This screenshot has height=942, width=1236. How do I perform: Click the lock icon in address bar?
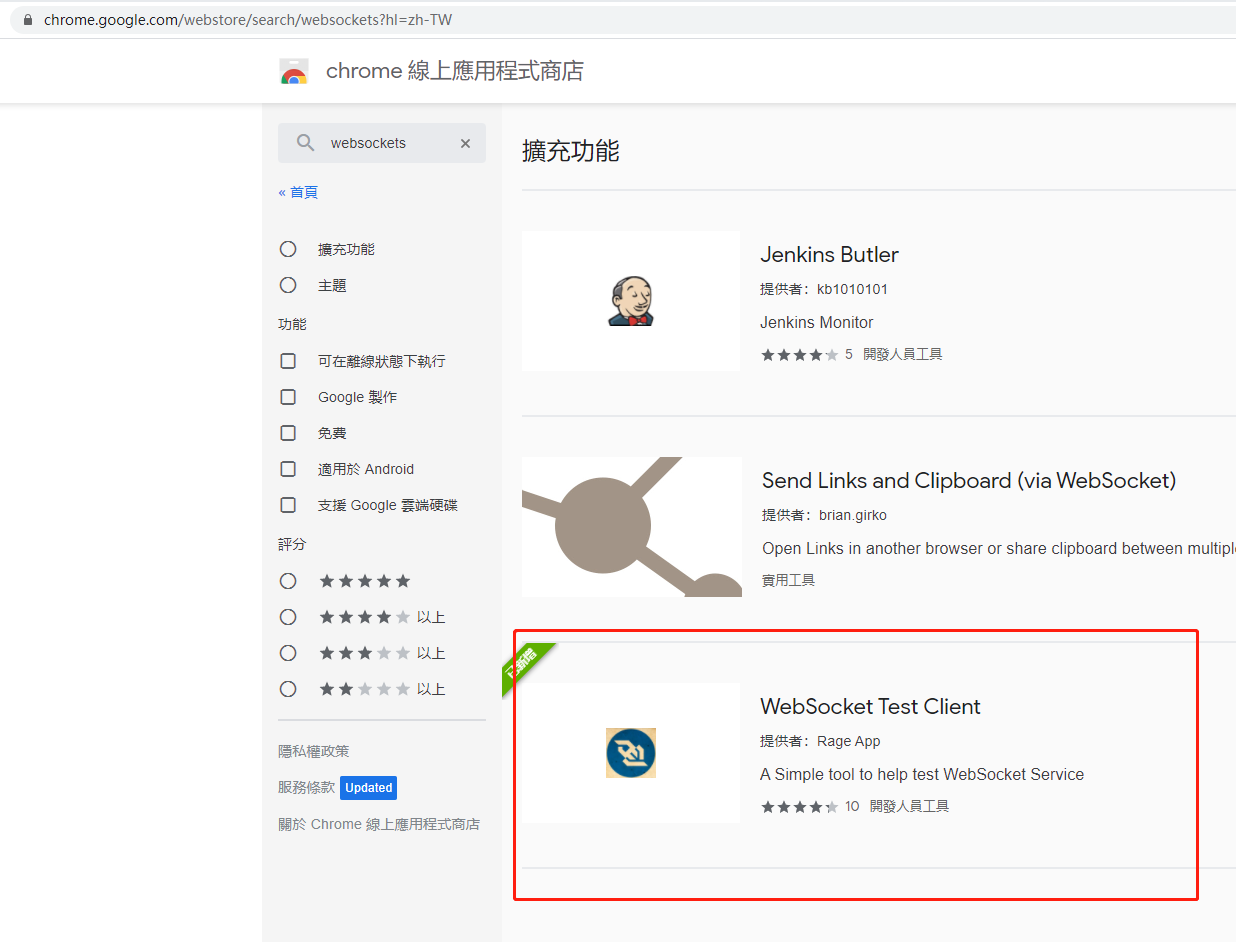point(27,20)
